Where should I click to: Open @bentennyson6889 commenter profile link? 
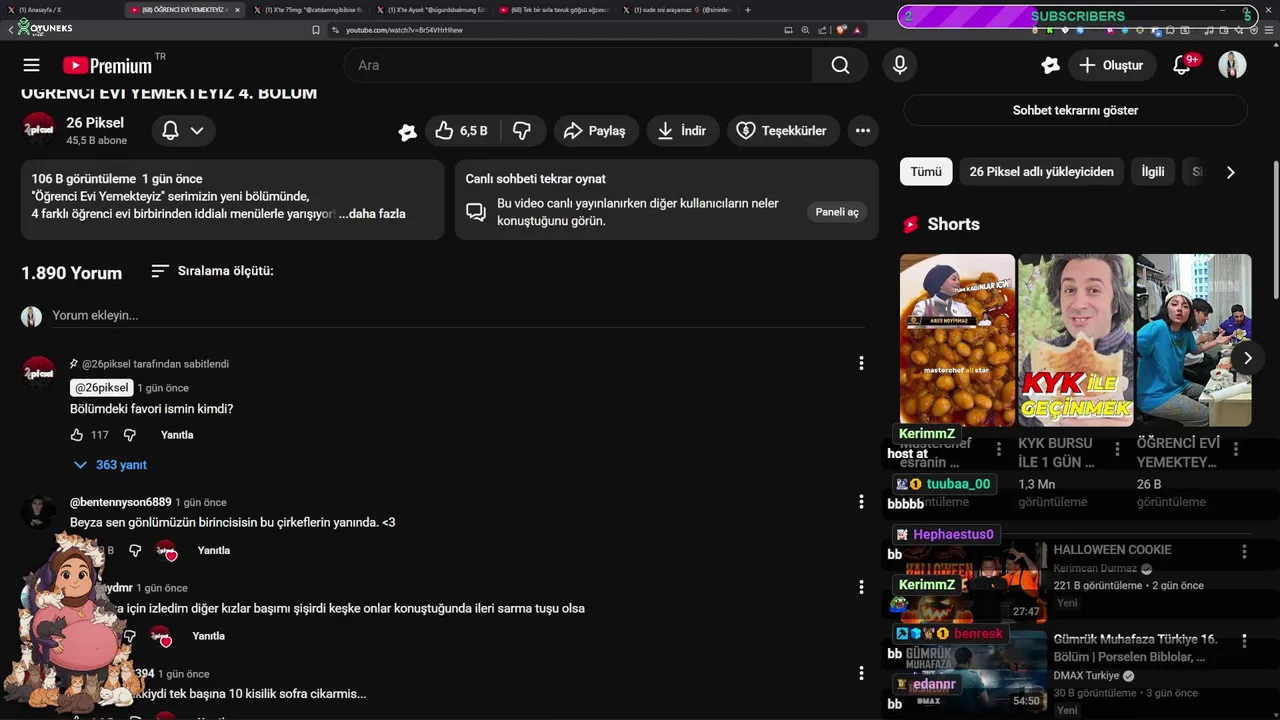[x=120, y=502]
